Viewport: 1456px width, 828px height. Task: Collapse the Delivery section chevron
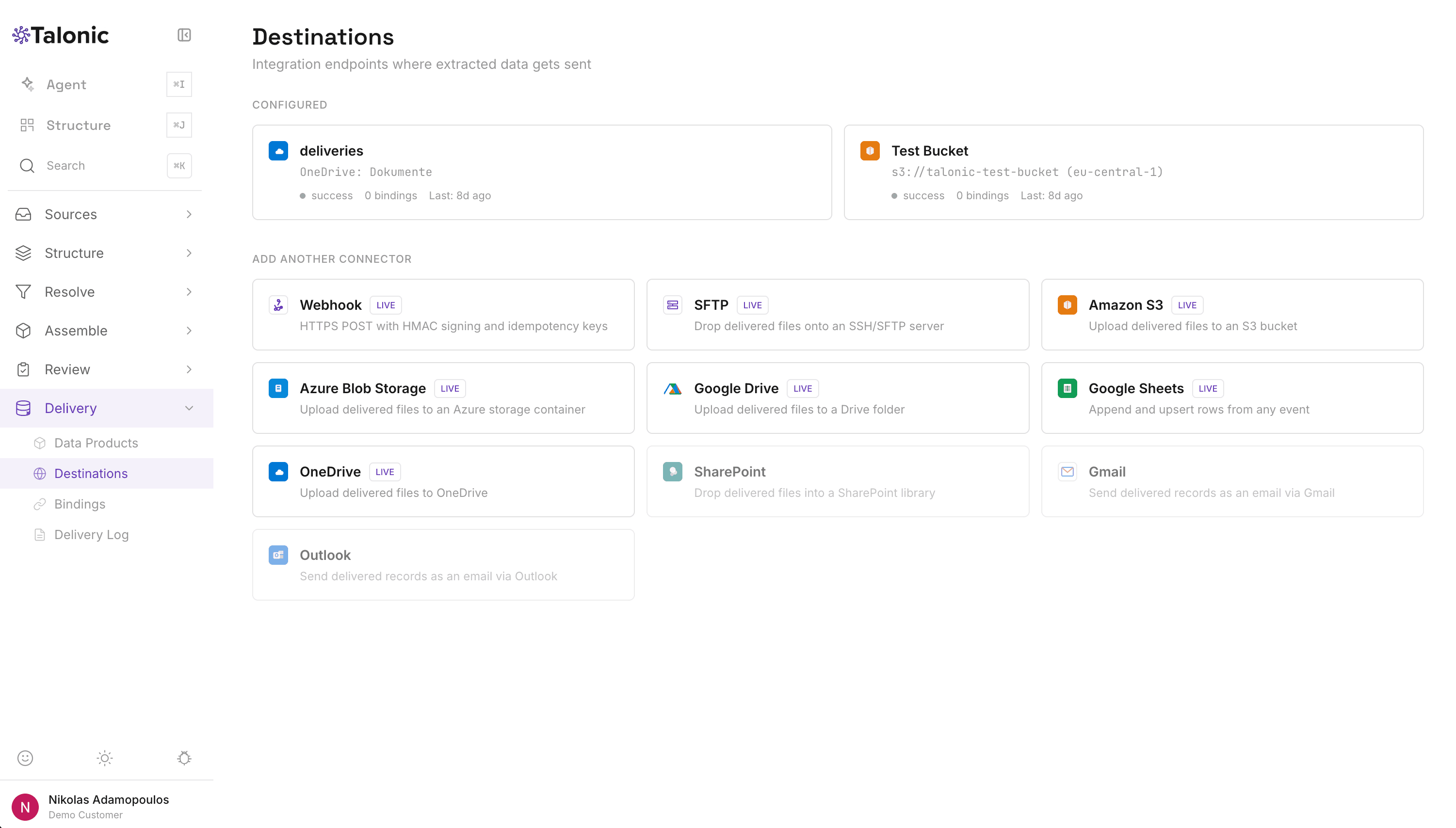189,408
